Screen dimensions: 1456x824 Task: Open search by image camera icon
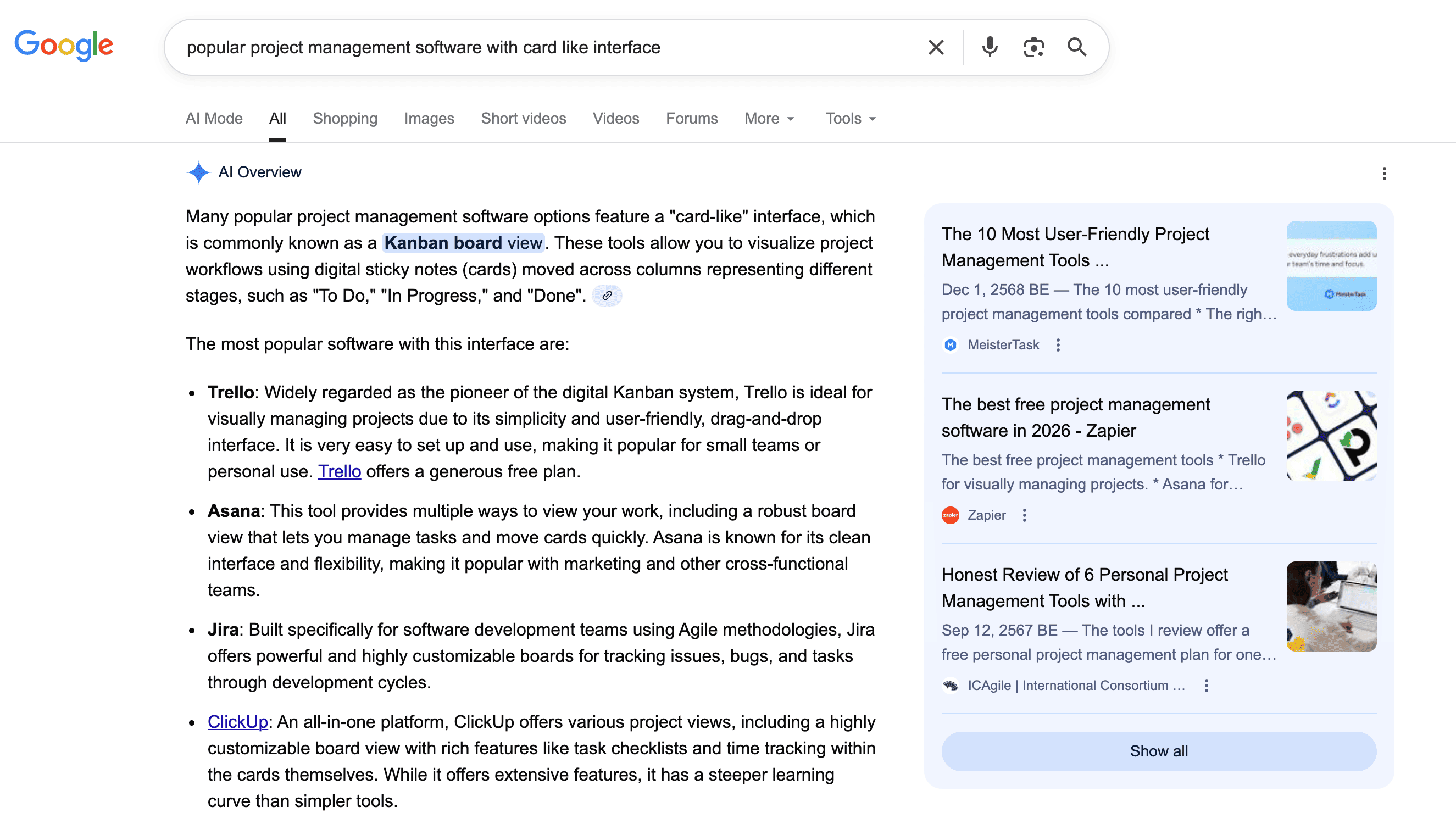[x=1033, y=48]
